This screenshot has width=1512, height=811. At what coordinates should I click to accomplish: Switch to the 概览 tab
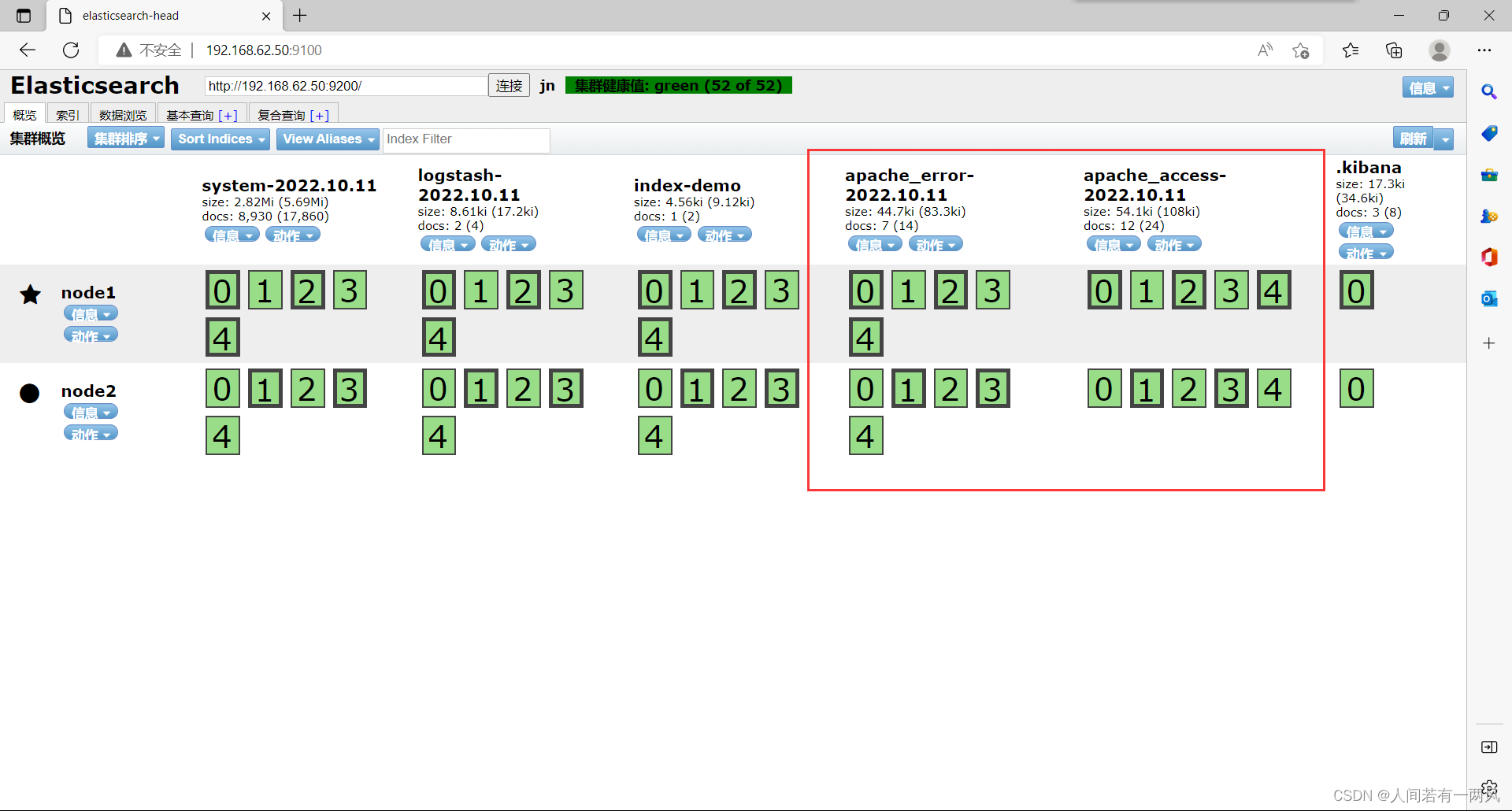tap(24, 114)
